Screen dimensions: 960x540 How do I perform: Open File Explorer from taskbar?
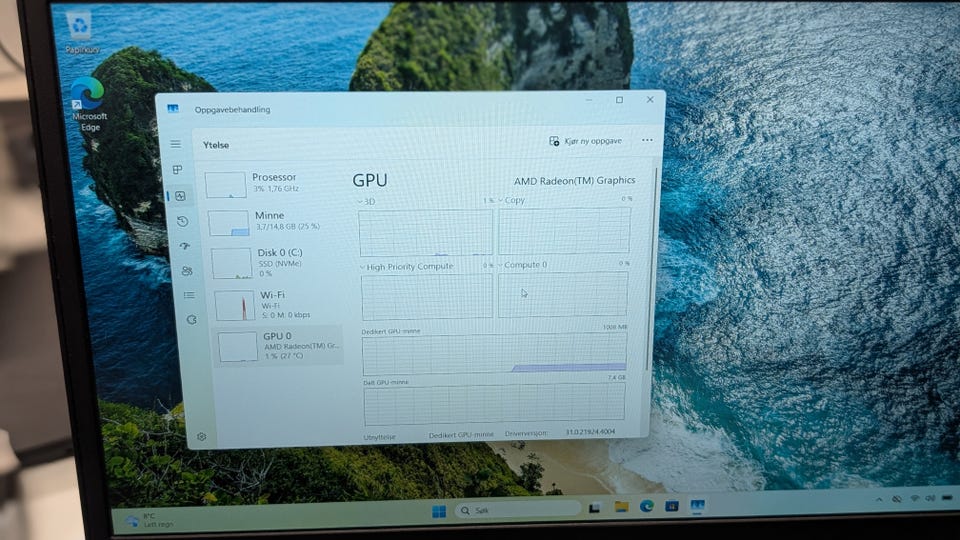coord(621,506)
